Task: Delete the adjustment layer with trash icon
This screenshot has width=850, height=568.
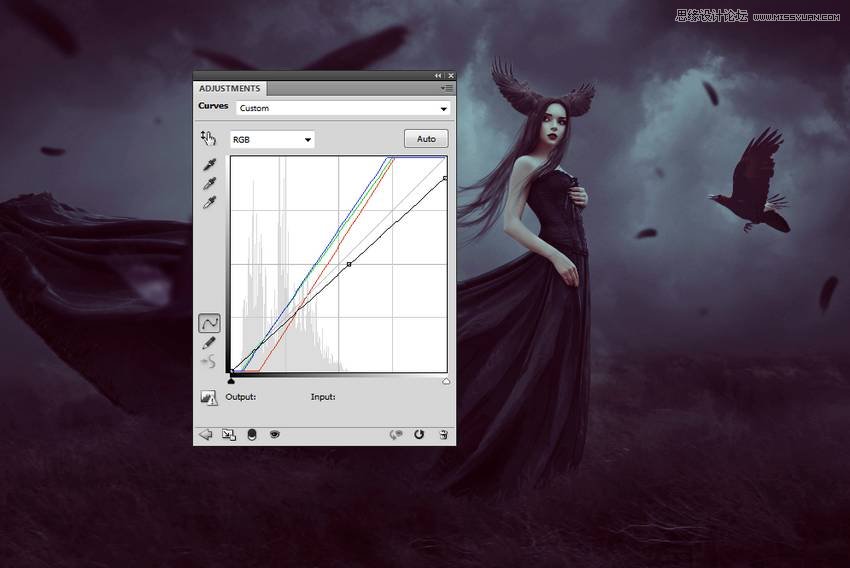Action: [x=442, y=435]
